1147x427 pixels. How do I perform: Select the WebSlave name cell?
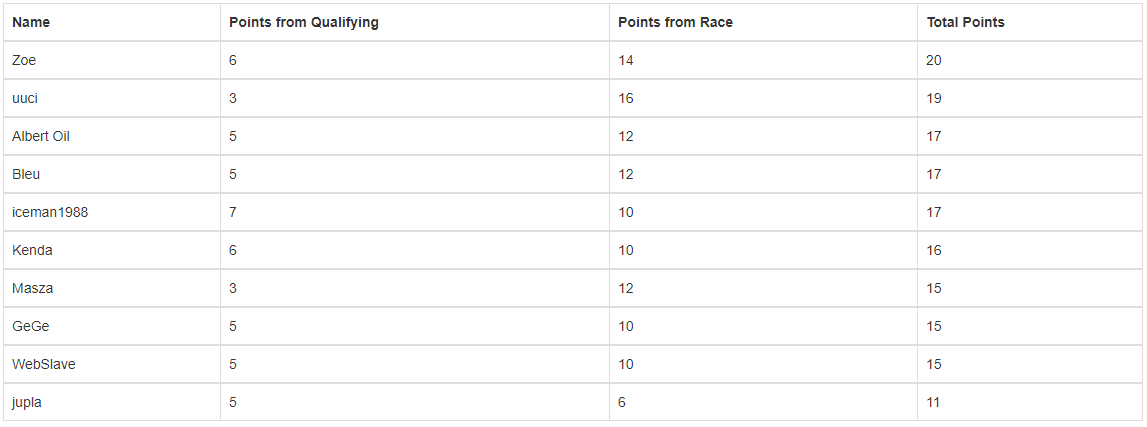[43, 364]
